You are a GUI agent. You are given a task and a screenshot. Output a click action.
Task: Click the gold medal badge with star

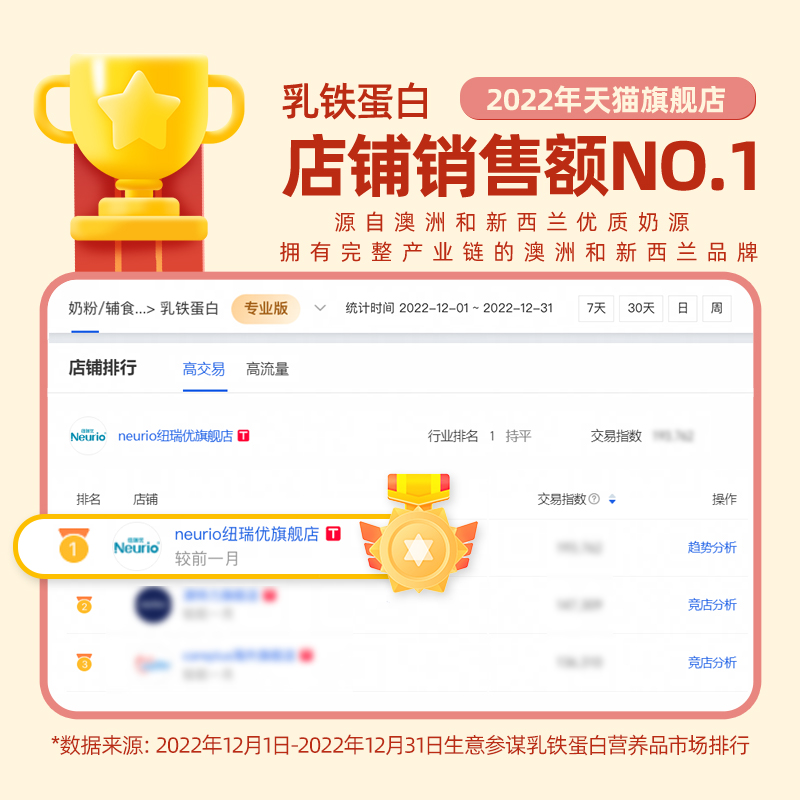tap(418, 534)
